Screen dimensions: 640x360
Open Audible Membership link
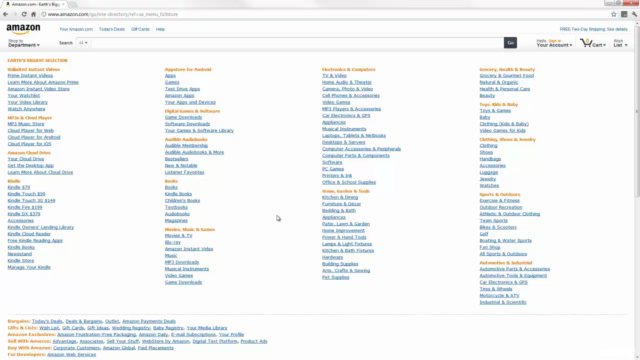tap(186, 146)
